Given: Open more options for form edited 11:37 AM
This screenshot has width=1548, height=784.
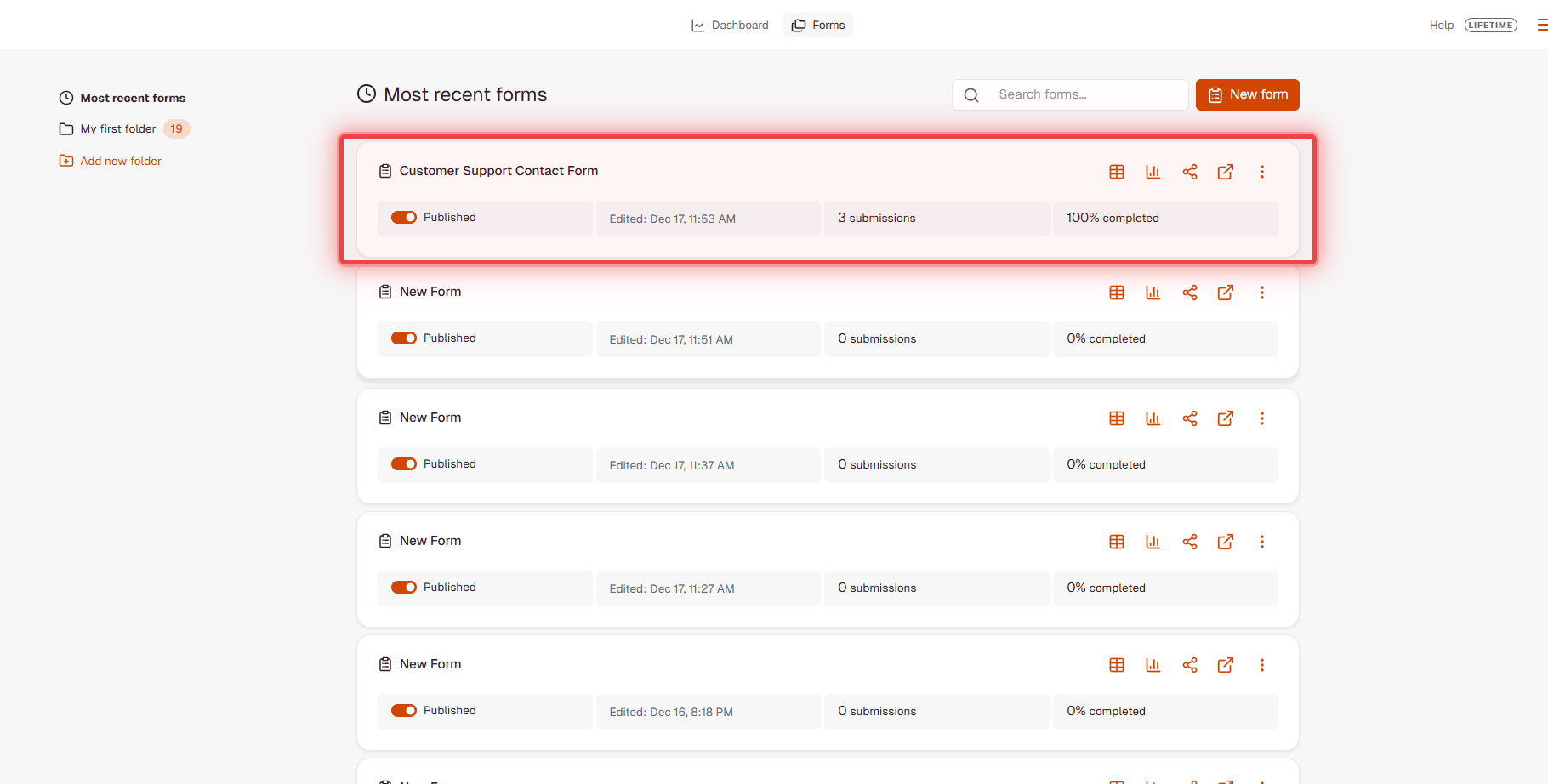Looking at the screenshot, I should (1262, 418).
